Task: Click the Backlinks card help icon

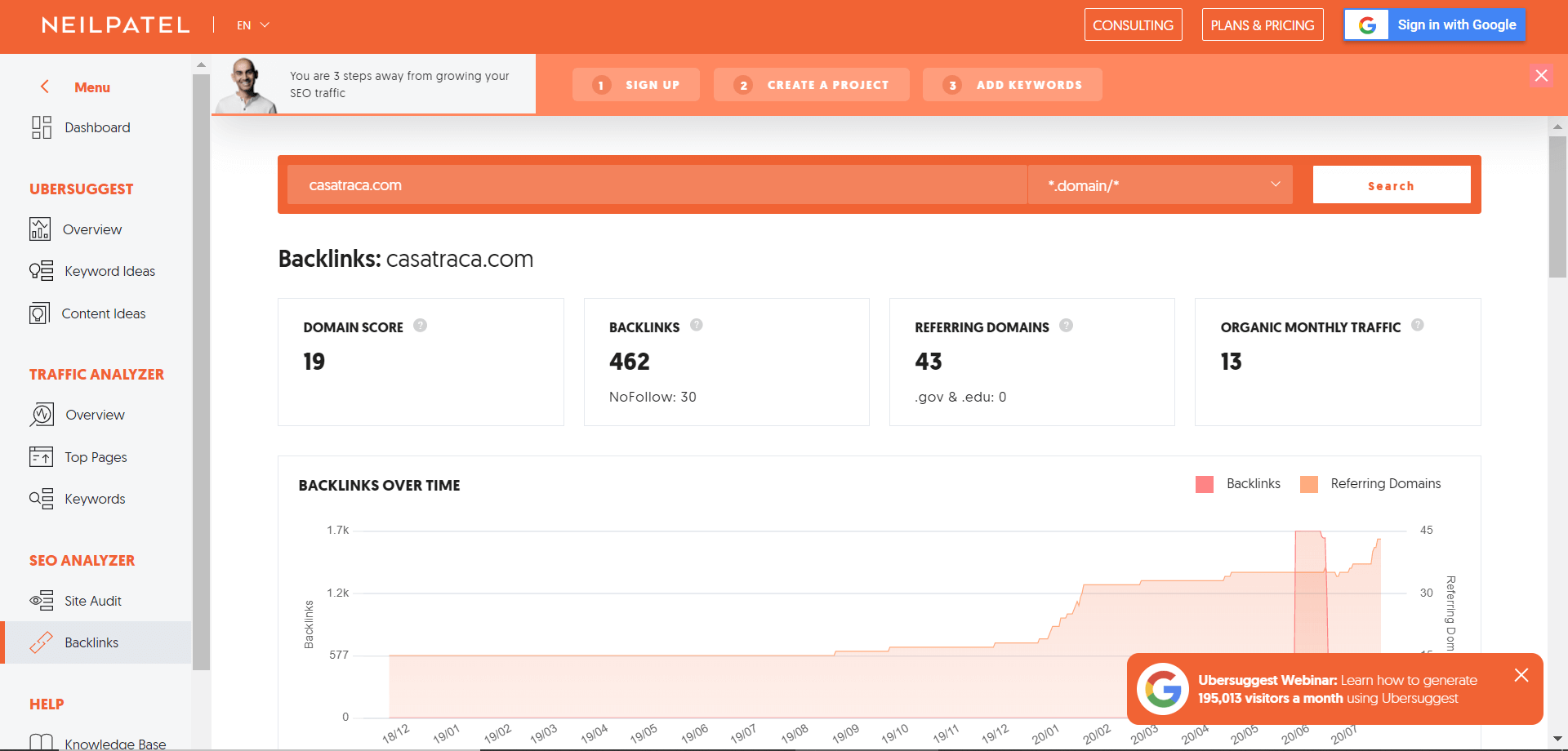Action: click(x=697, y=325)
